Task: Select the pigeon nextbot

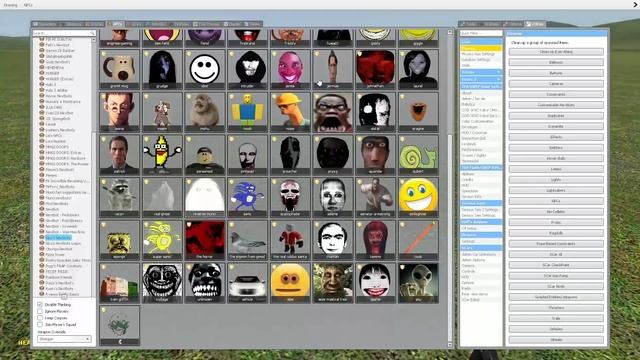Action: 247,240
